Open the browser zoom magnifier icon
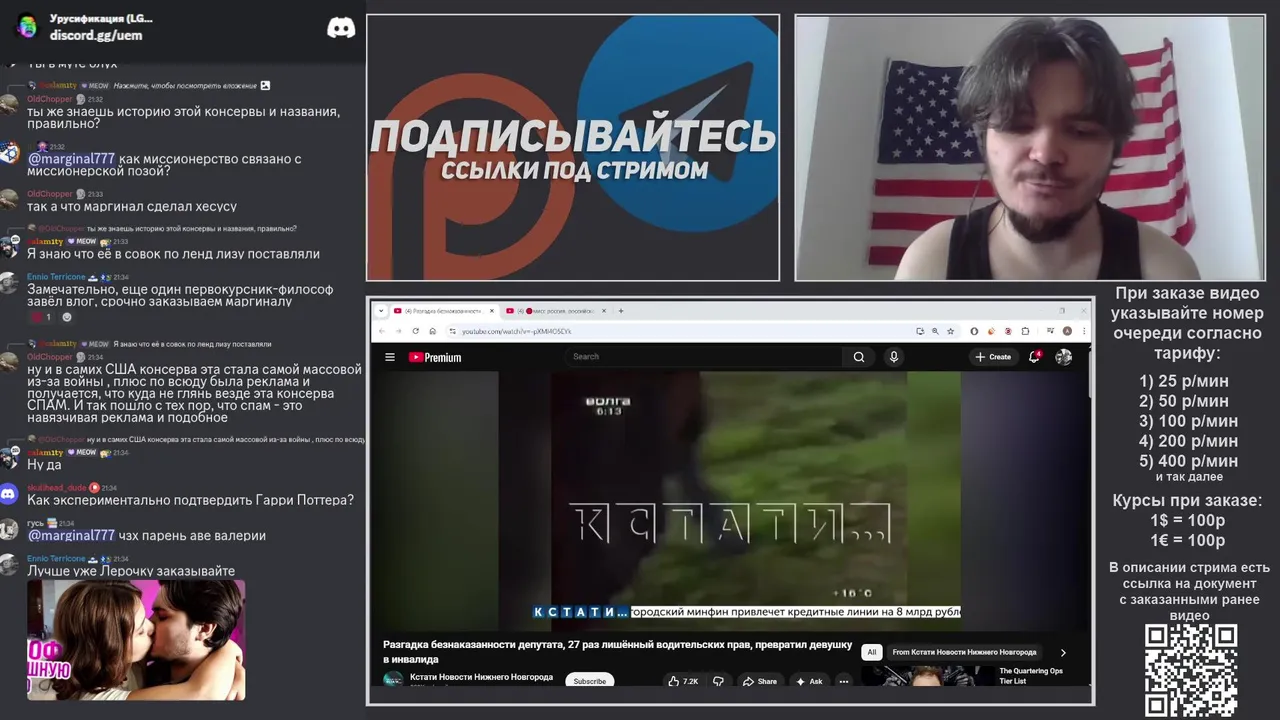Screen dimensions: 1280x720 point(935,331)
